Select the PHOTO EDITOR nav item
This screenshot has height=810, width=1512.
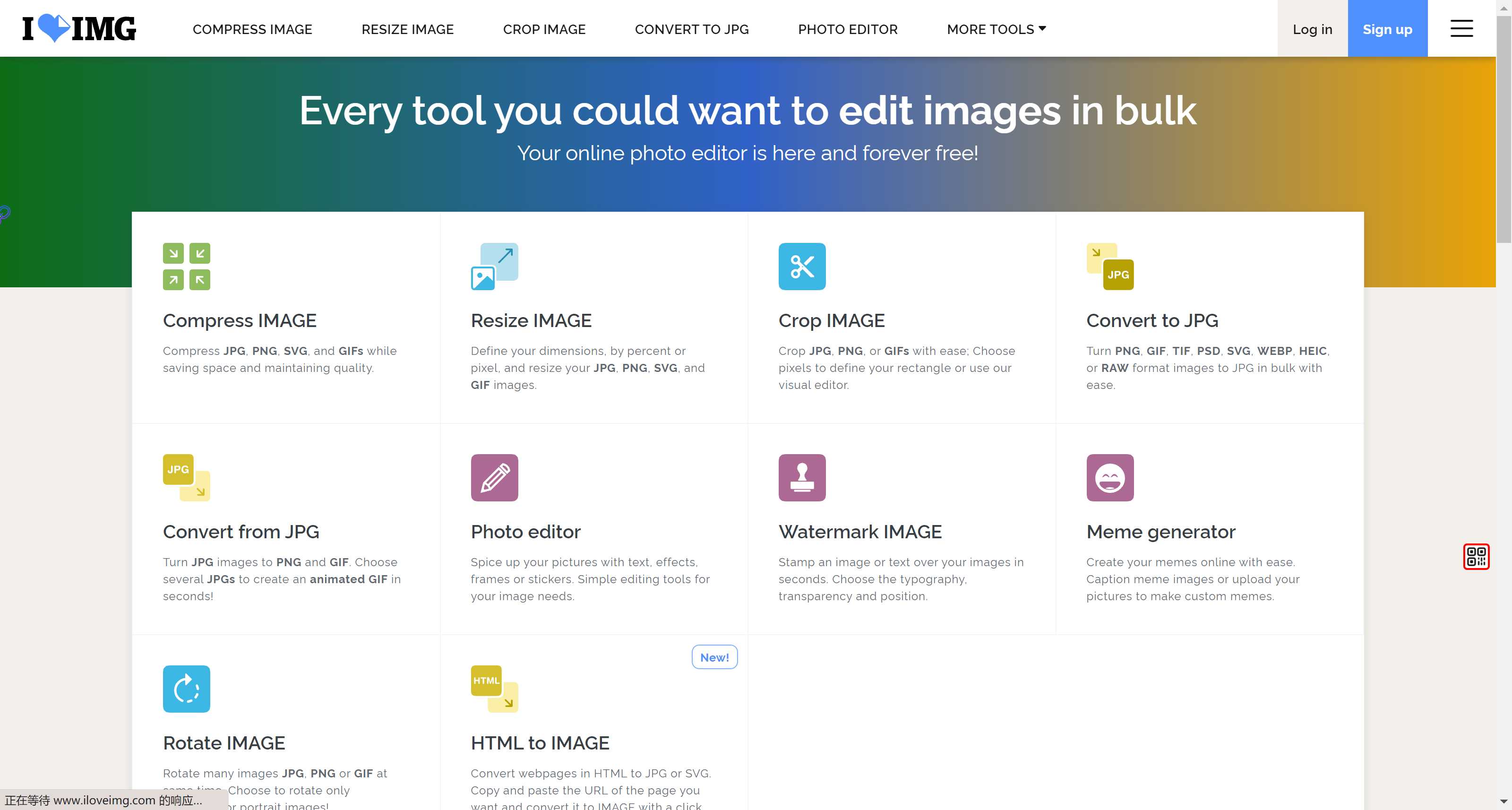click(847, 29)
